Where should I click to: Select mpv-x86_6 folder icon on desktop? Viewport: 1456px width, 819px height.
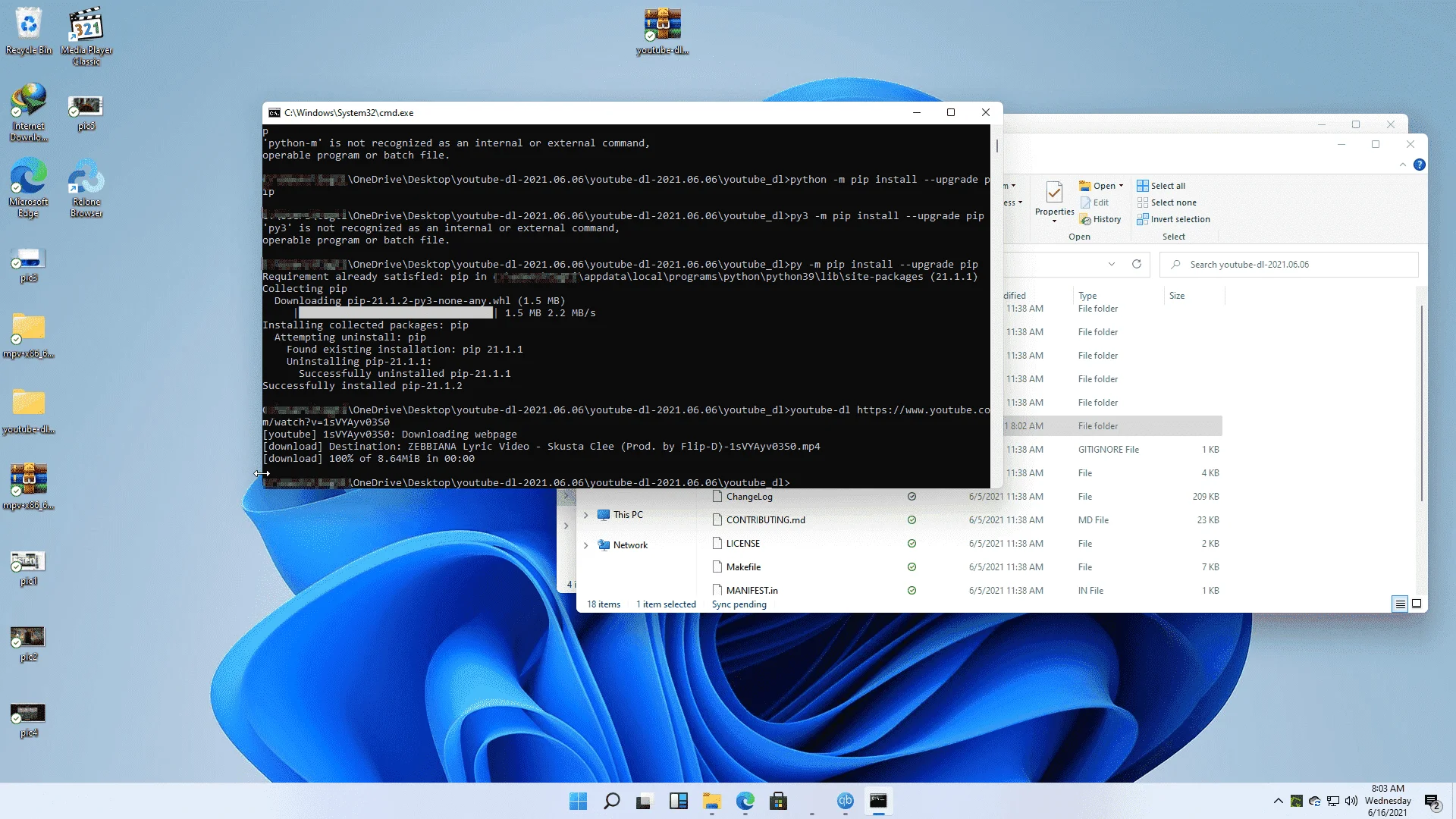tap(29, 334)
